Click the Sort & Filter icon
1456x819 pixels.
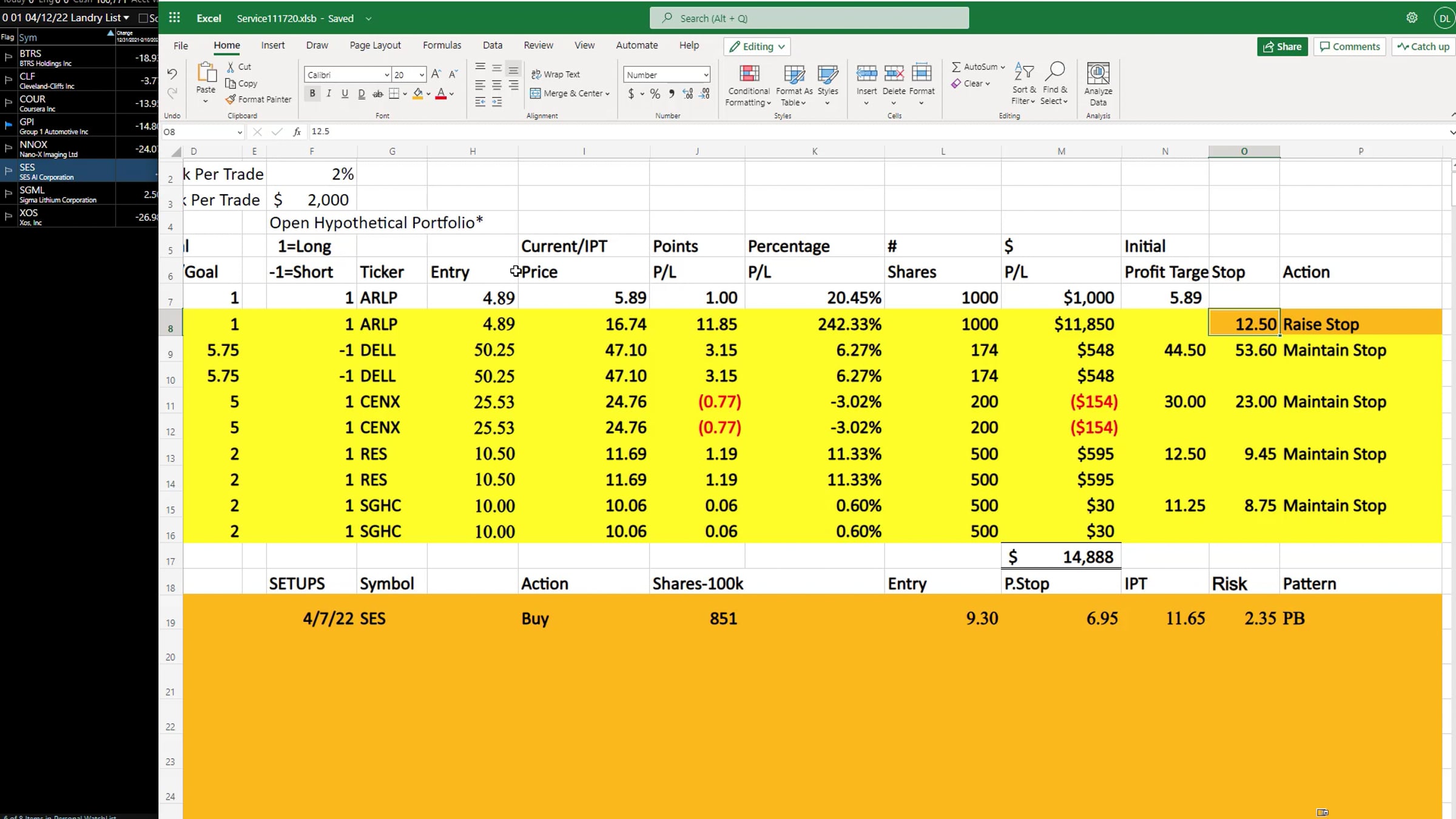[x=1024, y=72]
